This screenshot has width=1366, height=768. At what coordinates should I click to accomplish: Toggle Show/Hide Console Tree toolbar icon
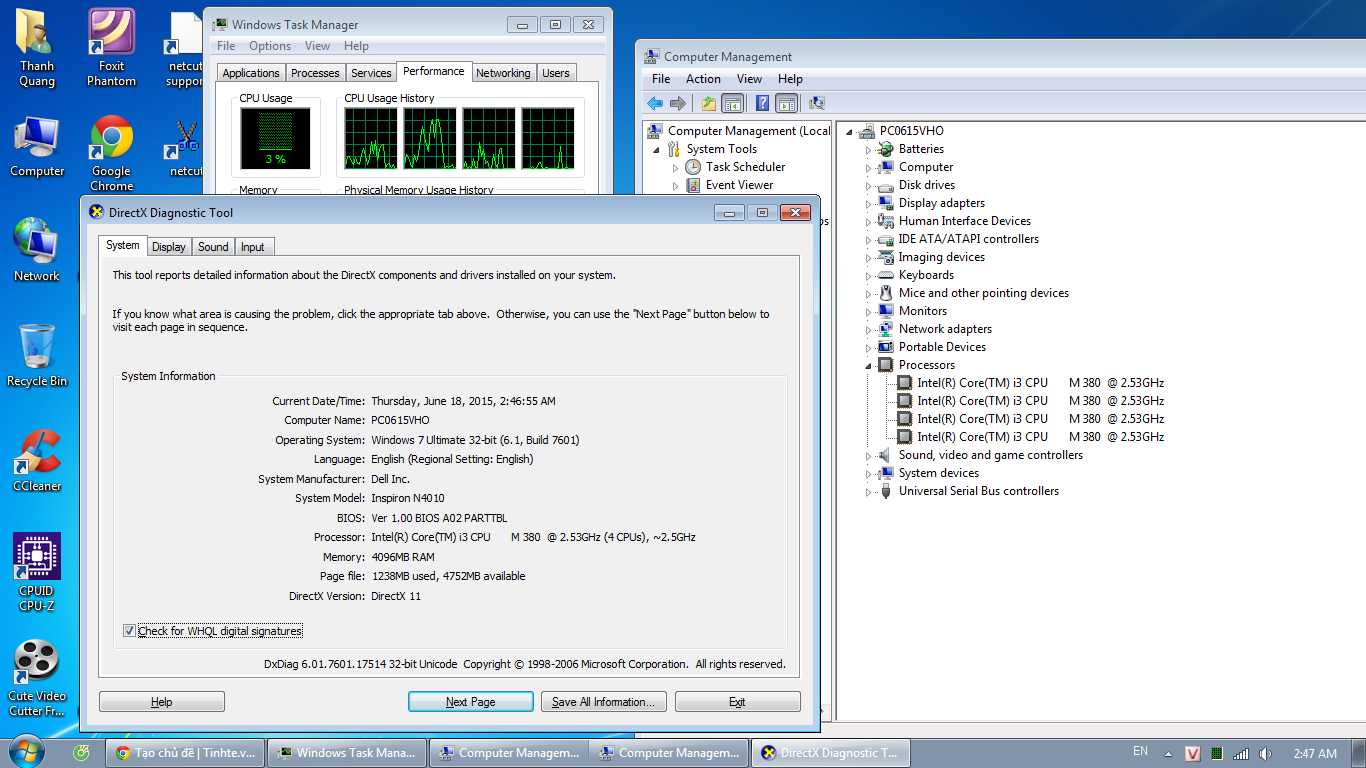[x=733, y=103]
